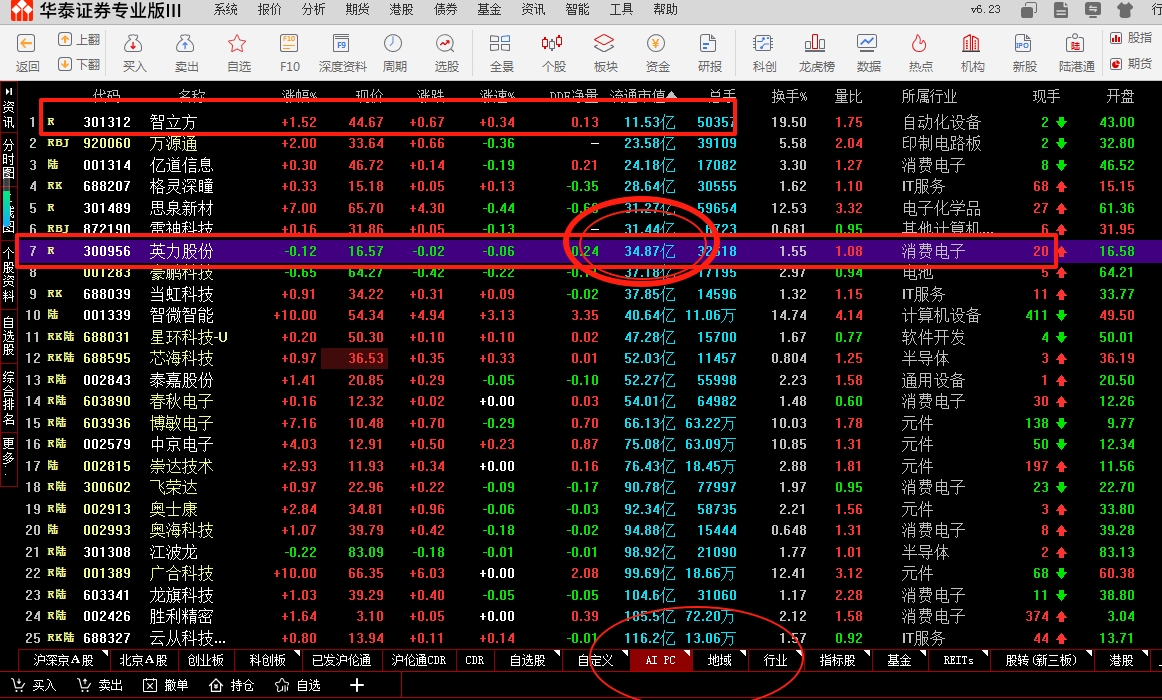
Task: Open the 资讯 menu in menu bar
Action: pos(533,10)
